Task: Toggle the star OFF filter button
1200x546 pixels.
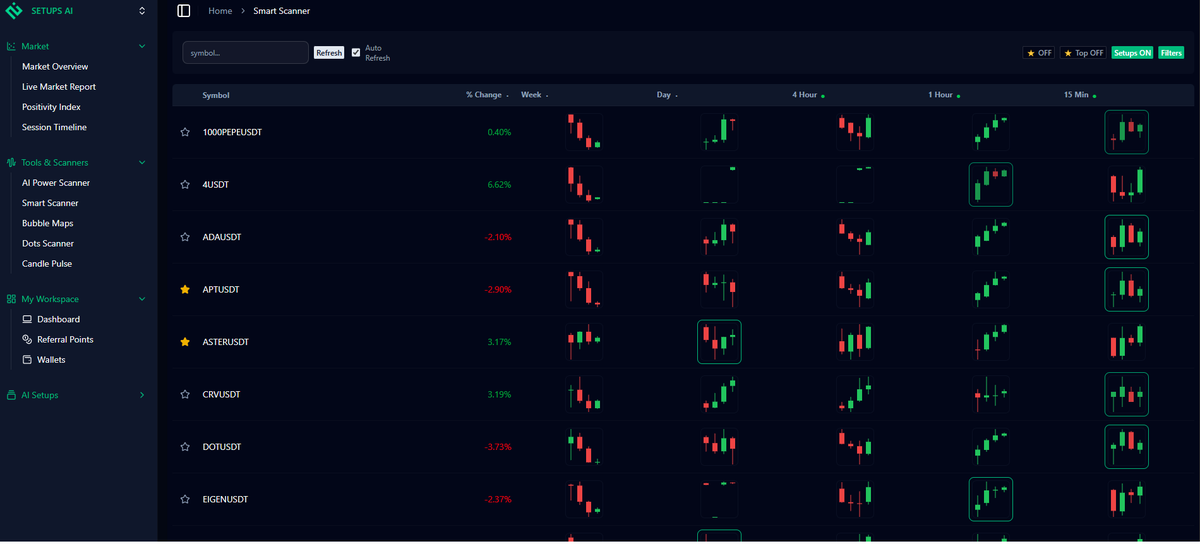Action: pyautogui.click(x=1039, y=53)
